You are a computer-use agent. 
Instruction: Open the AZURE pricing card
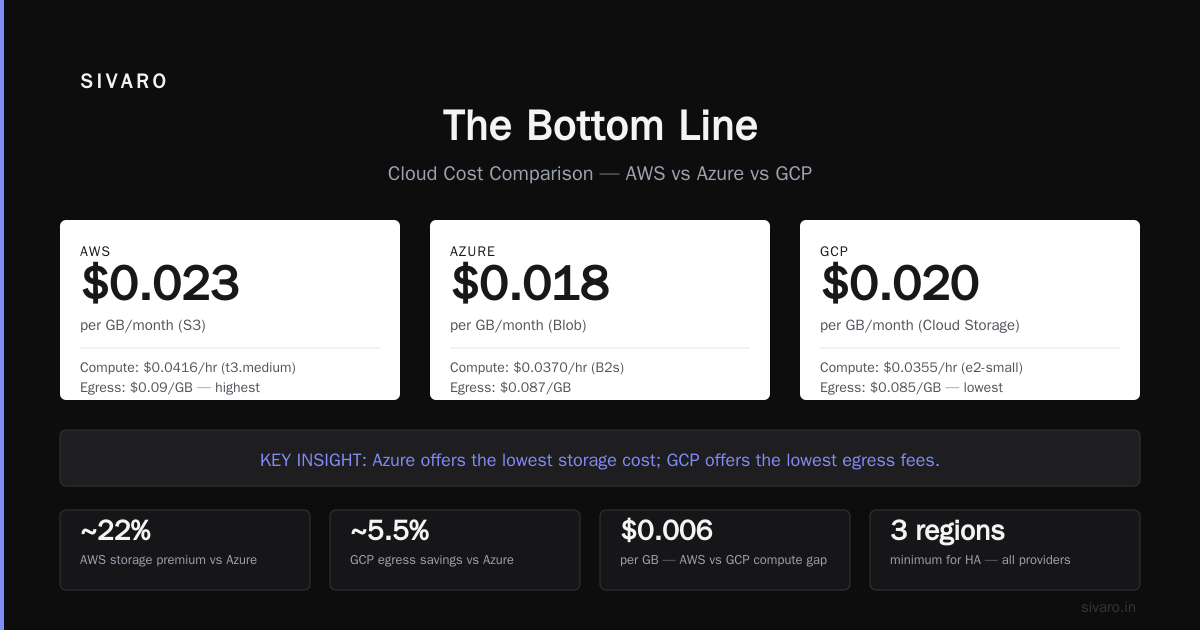coord(600,310)
